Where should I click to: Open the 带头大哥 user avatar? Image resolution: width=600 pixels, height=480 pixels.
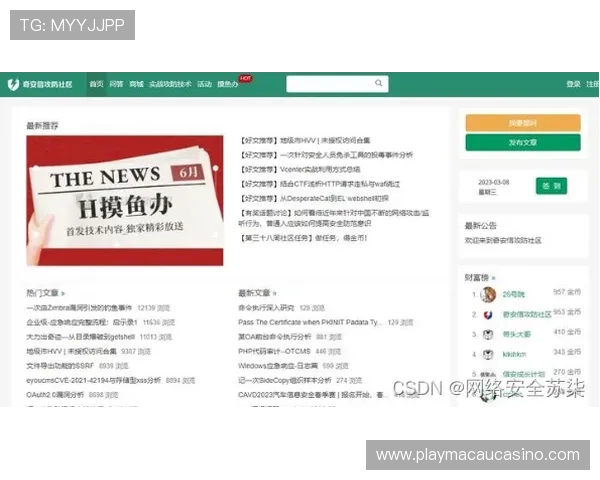pos(488,334)
